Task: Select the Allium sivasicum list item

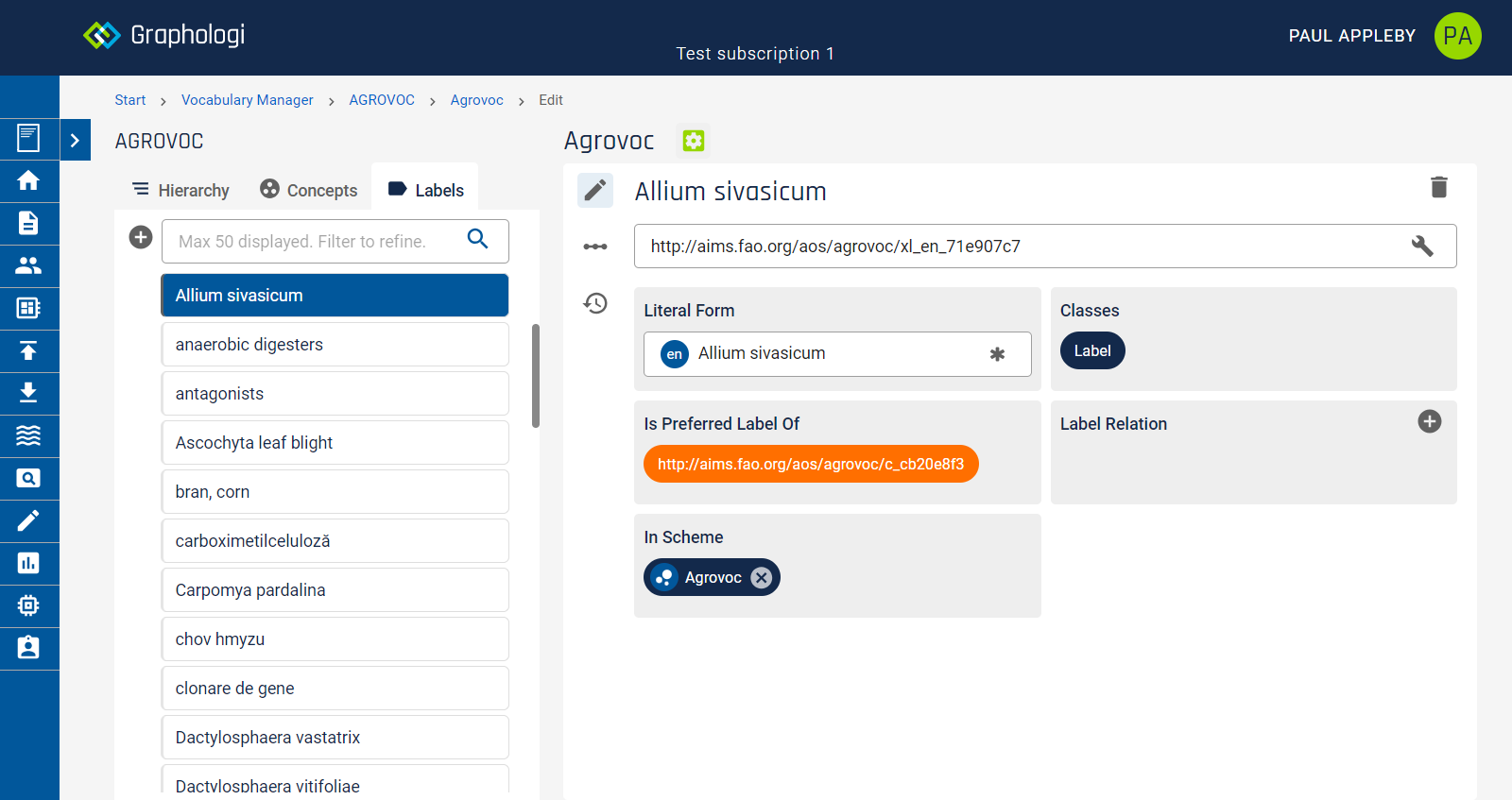Action: click(335, 296)
